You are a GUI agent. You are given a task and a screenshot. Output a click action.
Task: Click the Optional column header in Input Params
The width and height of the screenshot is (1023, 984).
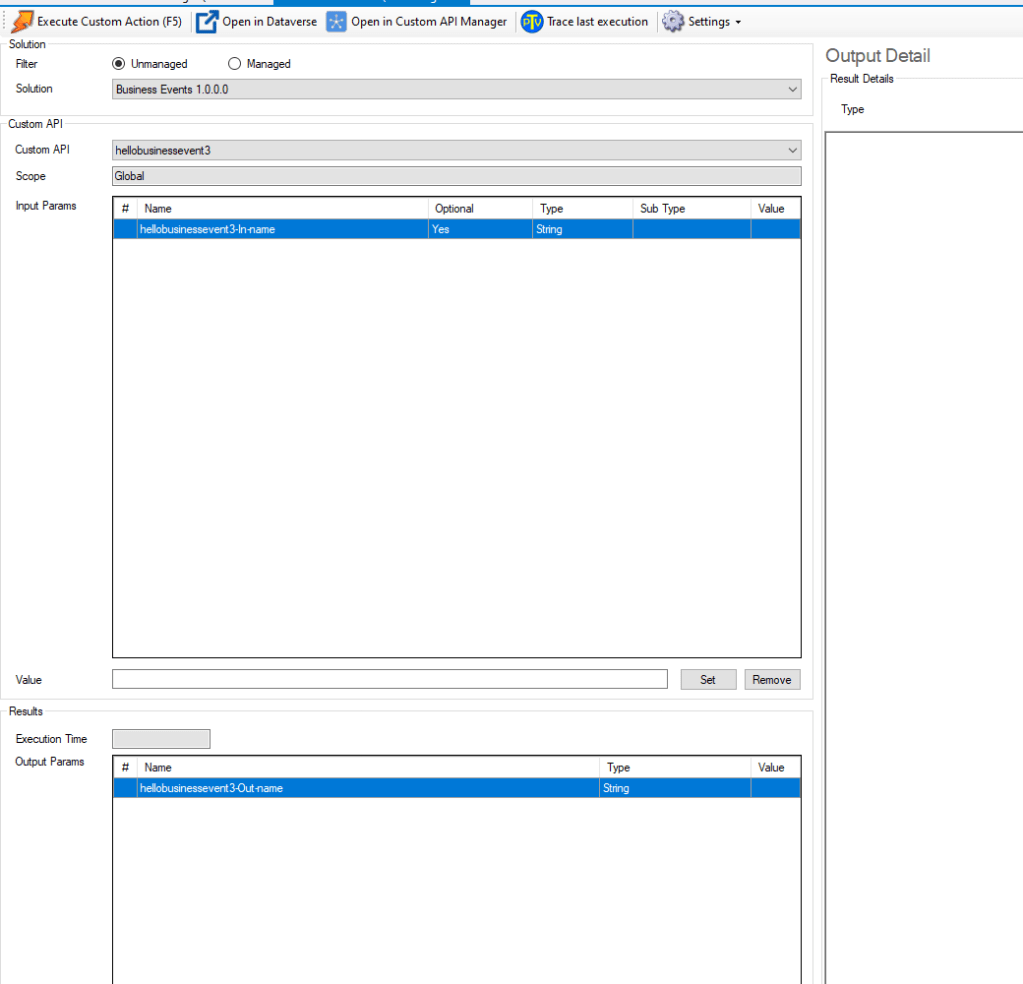[x=455, y=208]
